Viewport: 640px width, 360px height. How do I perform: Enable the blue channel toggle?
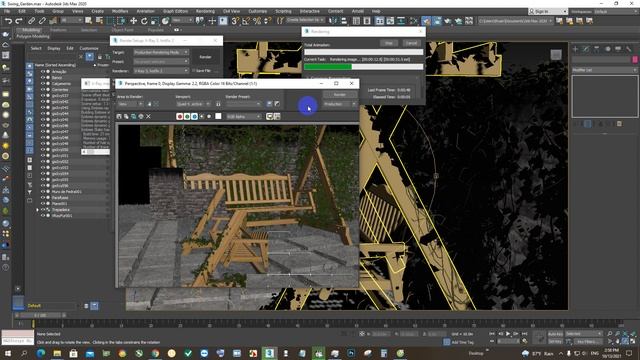pyautogui.click(x=194, y=116)
